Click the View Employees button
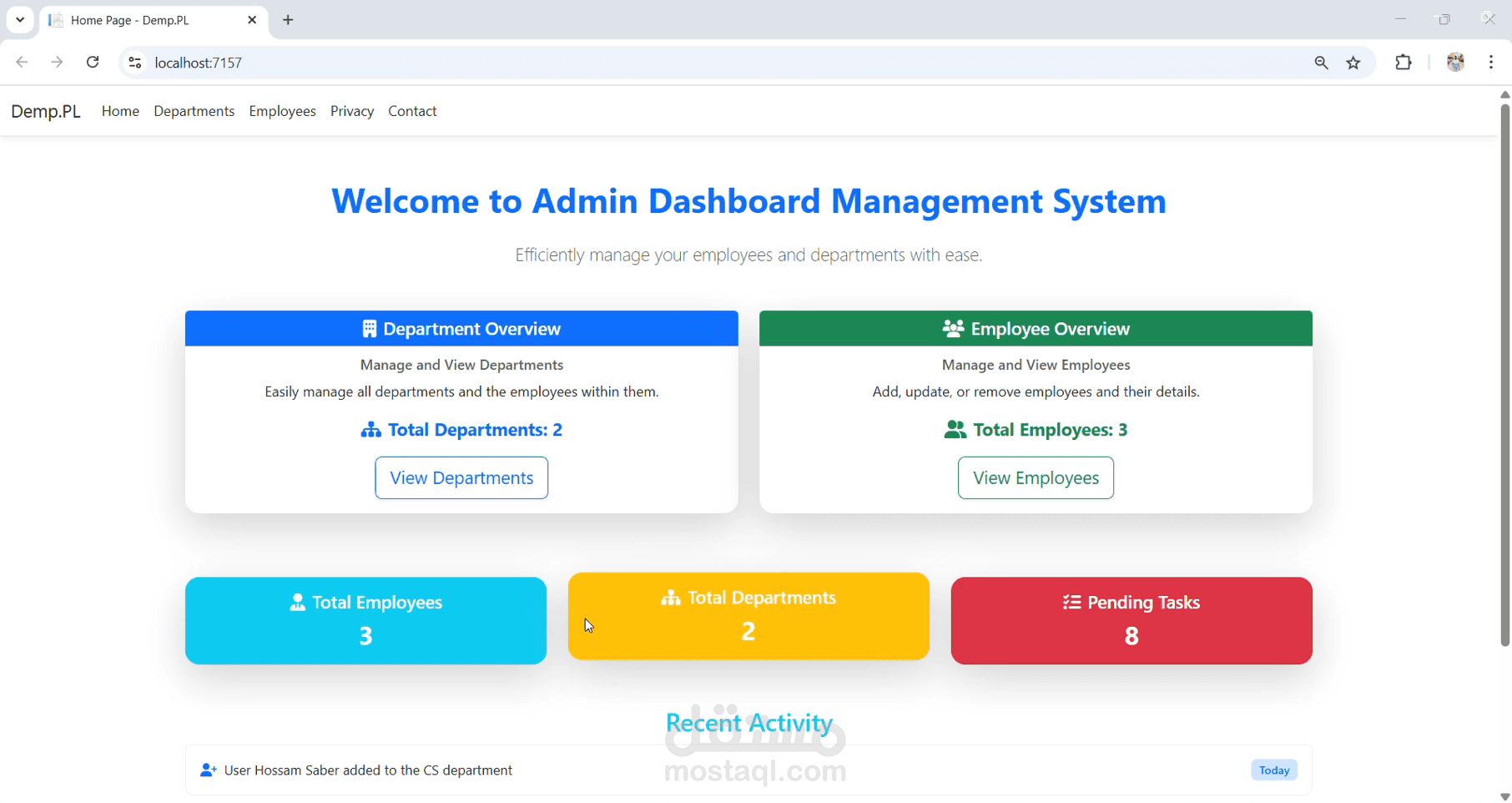The image size is (1512, 803). pyautogui.click(x=1036, y=478)
